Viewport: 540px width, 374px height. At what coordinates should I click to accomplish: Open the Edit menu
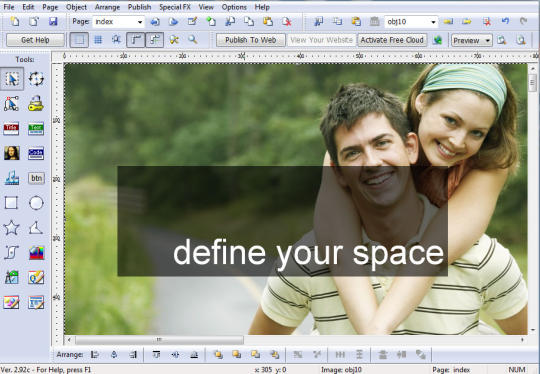(28, 7)
